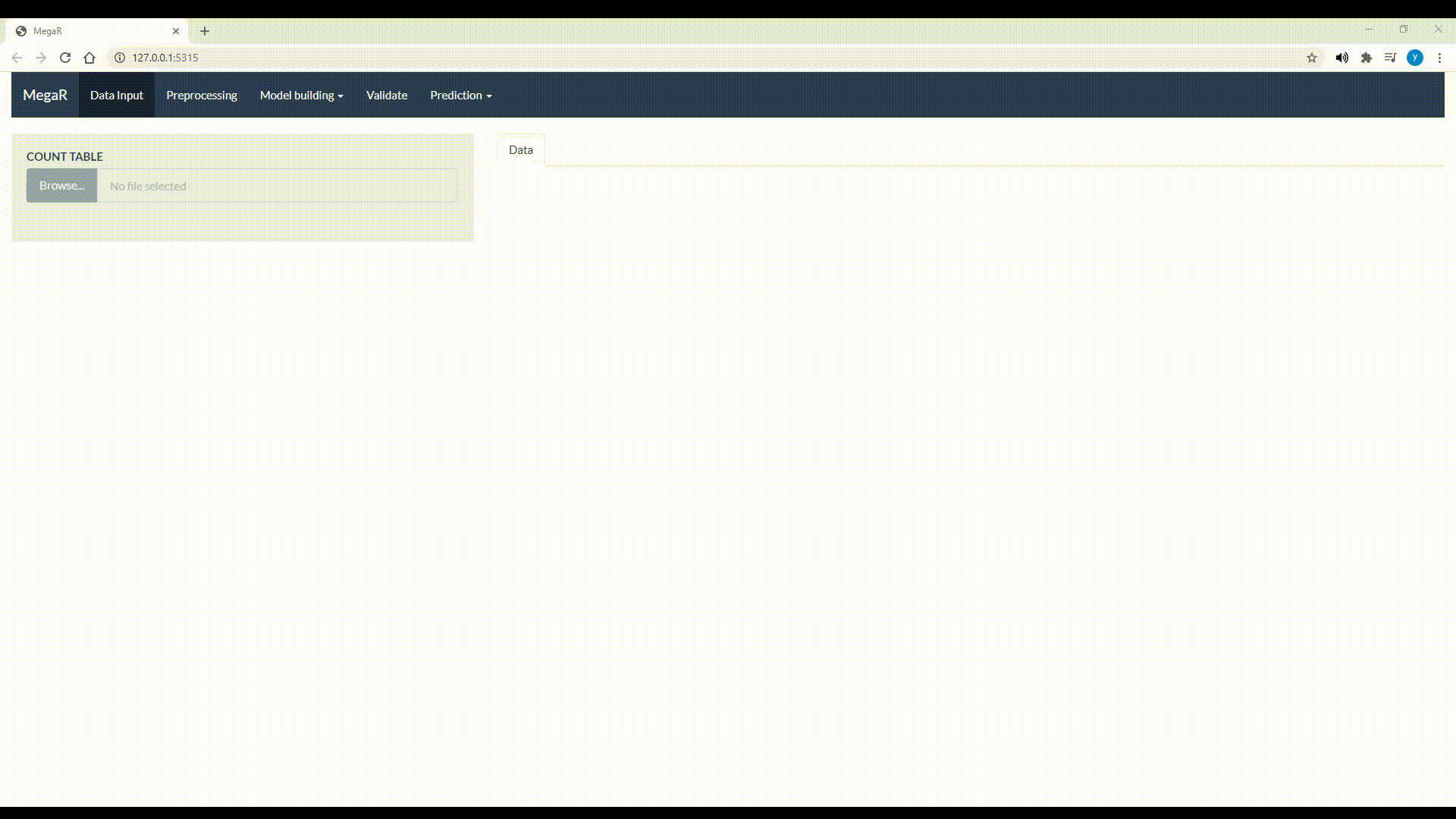Click the COUNT TABLE section header

coord(64,156)
